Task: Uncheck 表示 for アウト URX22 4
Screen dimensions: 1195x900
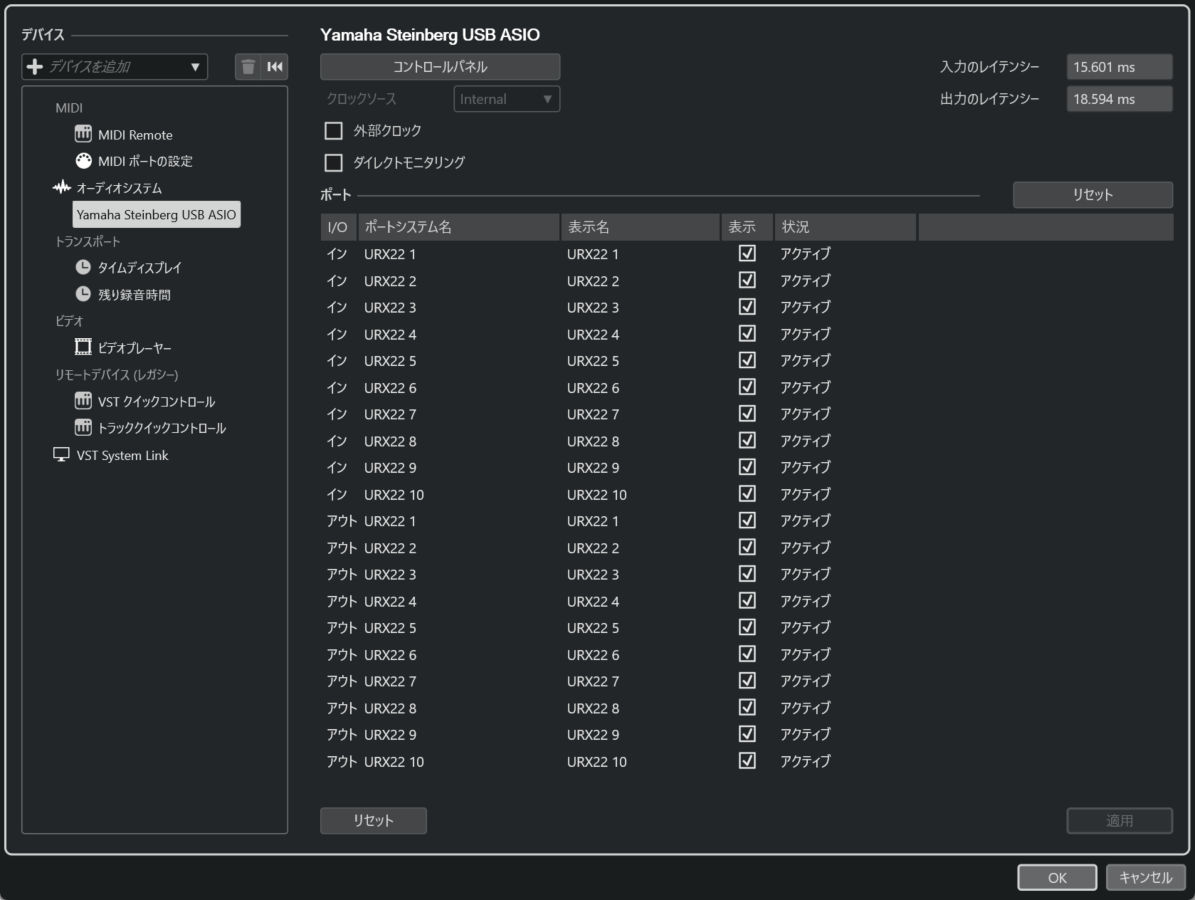Action: click(x=748, y=601)
